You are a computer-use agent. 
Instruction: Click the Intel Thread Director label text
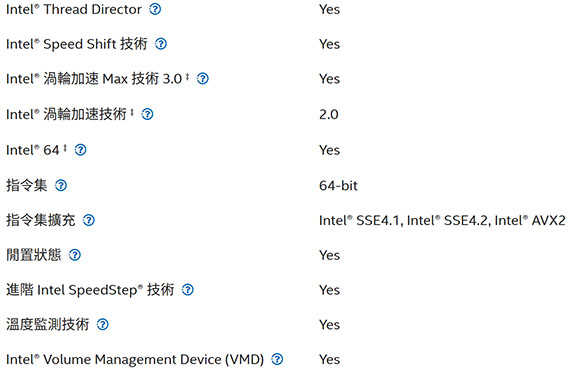pyautogui.click(x=74, y=9)
